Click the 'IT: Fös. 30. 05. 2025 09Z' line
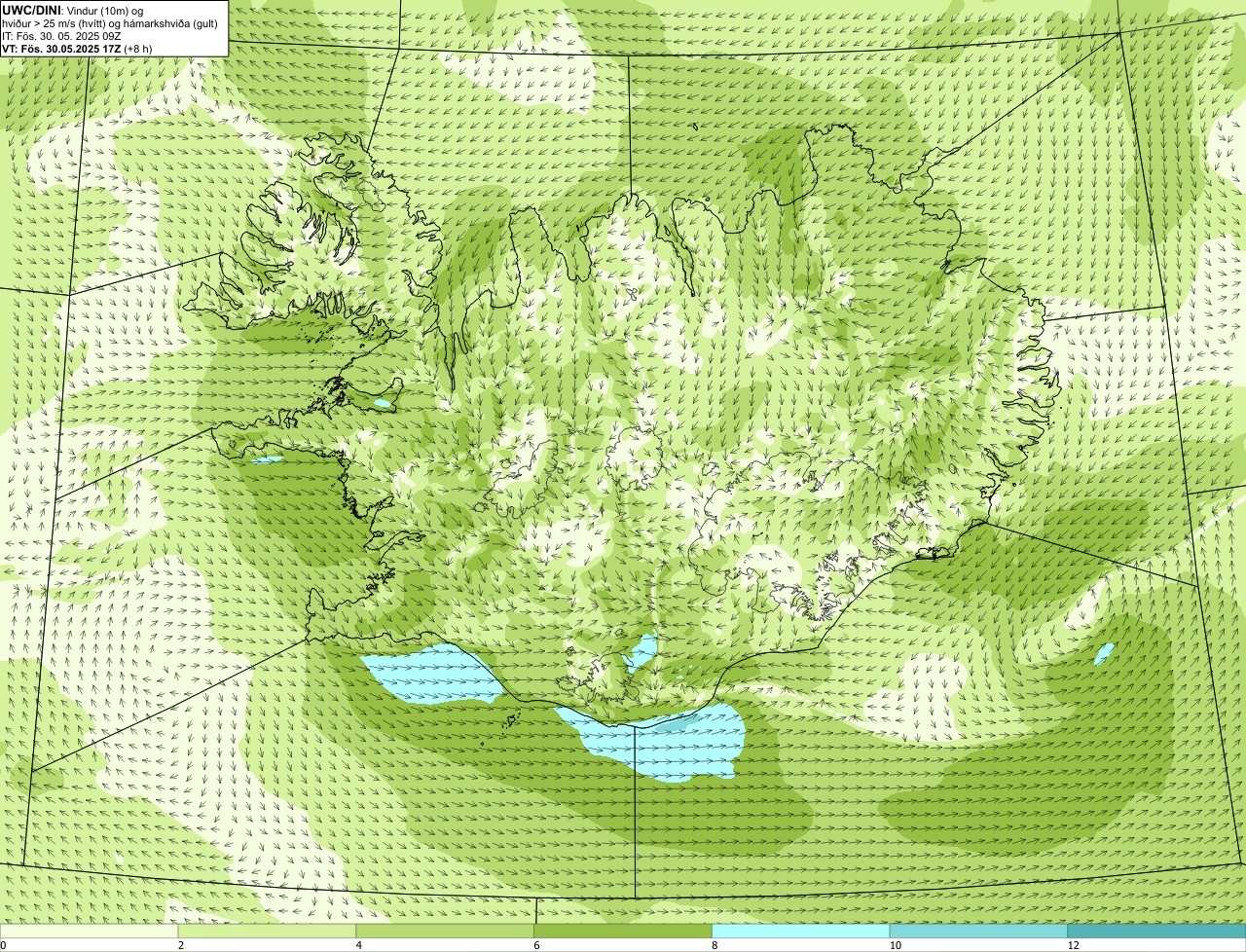 (61, 36)
